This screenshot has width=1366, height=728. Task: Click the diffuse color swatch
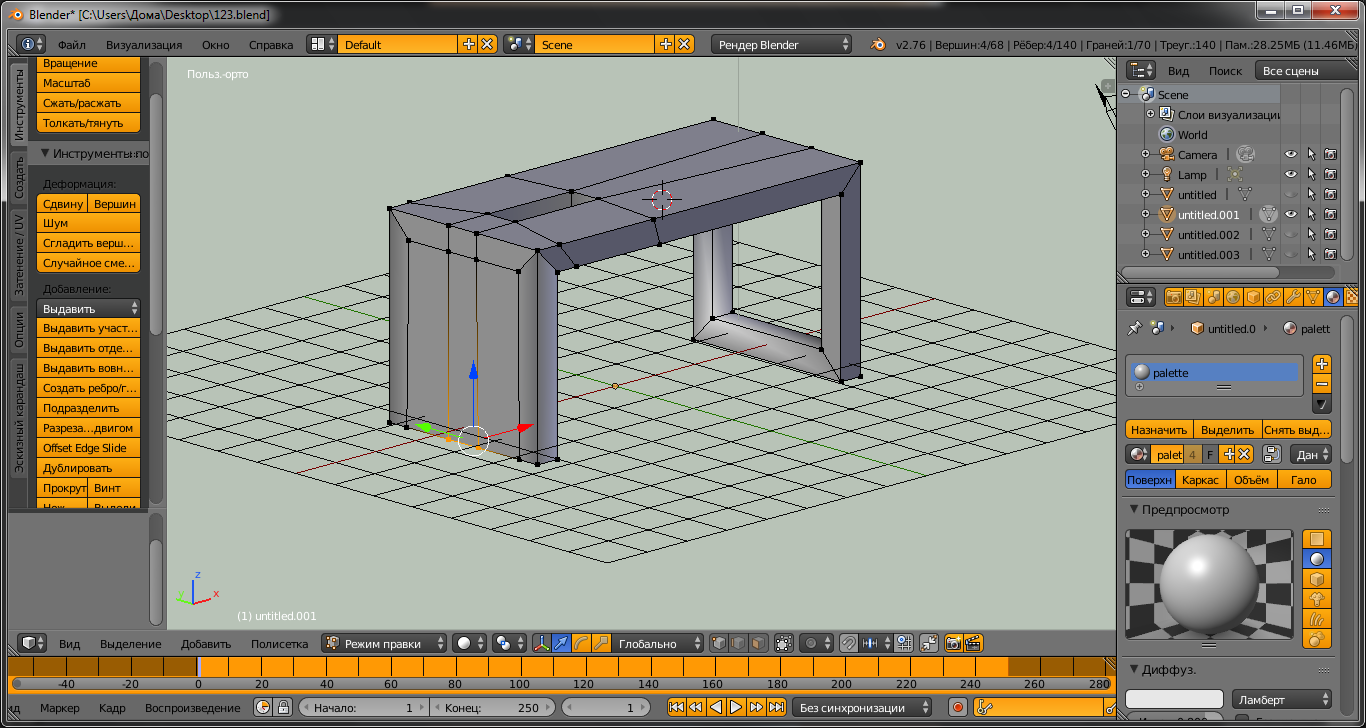[x=1175, y=699]
